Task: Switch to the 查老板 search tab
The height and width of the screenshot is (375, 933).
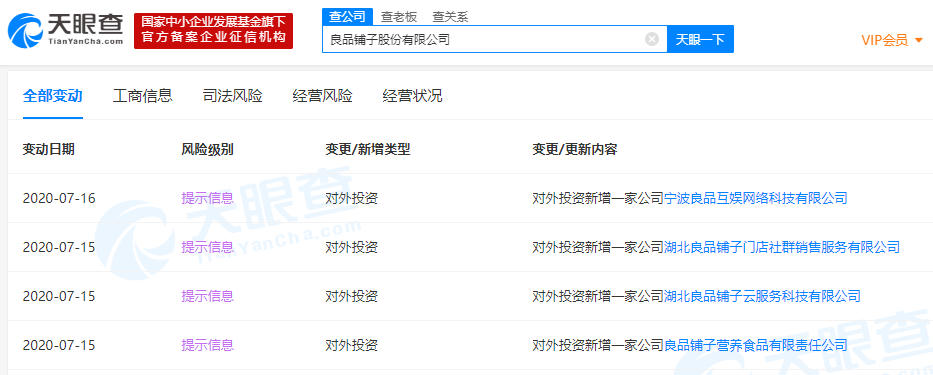Action: point(399,17)
